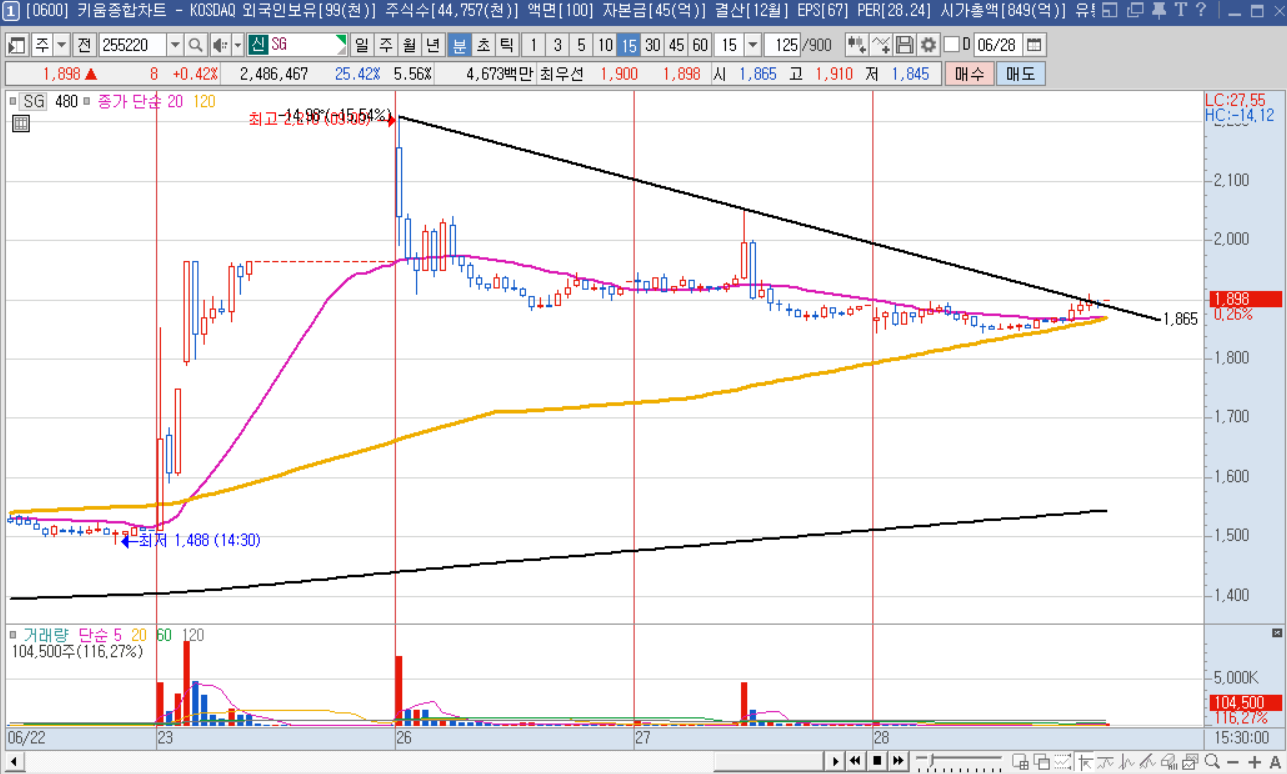Click the magnifier zoom icon in bottom toolbar

point(1212,762)
